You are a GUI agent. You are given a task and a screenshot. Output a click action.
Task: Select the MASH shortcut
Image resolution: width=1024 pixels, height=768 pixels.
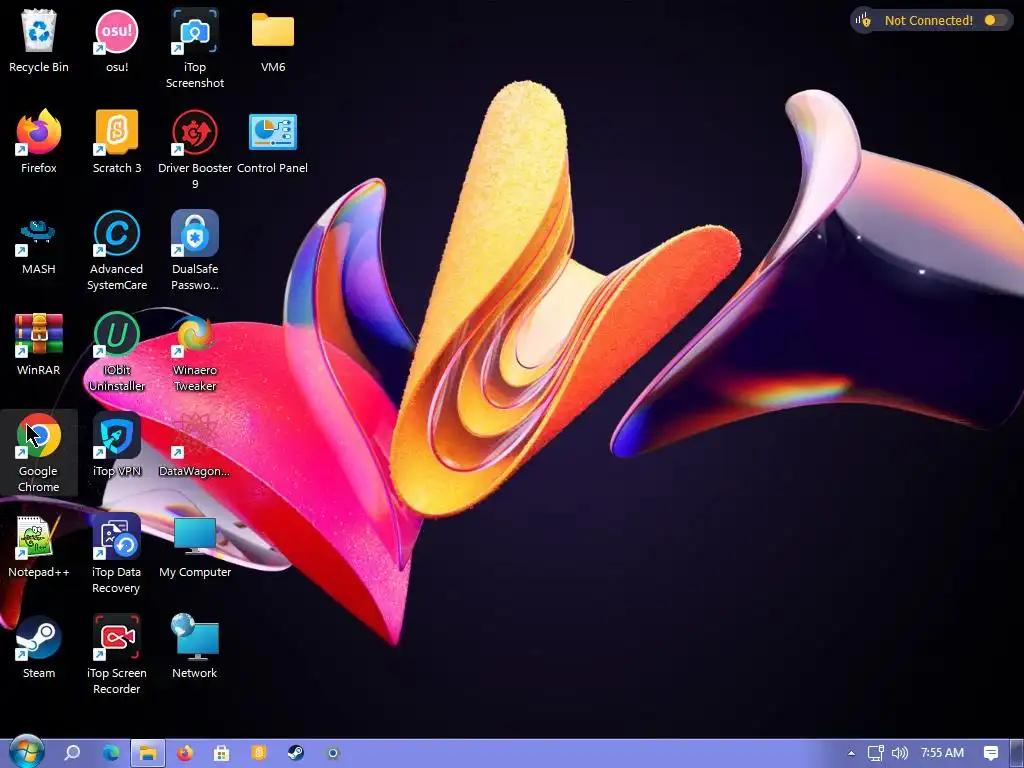pyautogui.click(x=39, y=243)
